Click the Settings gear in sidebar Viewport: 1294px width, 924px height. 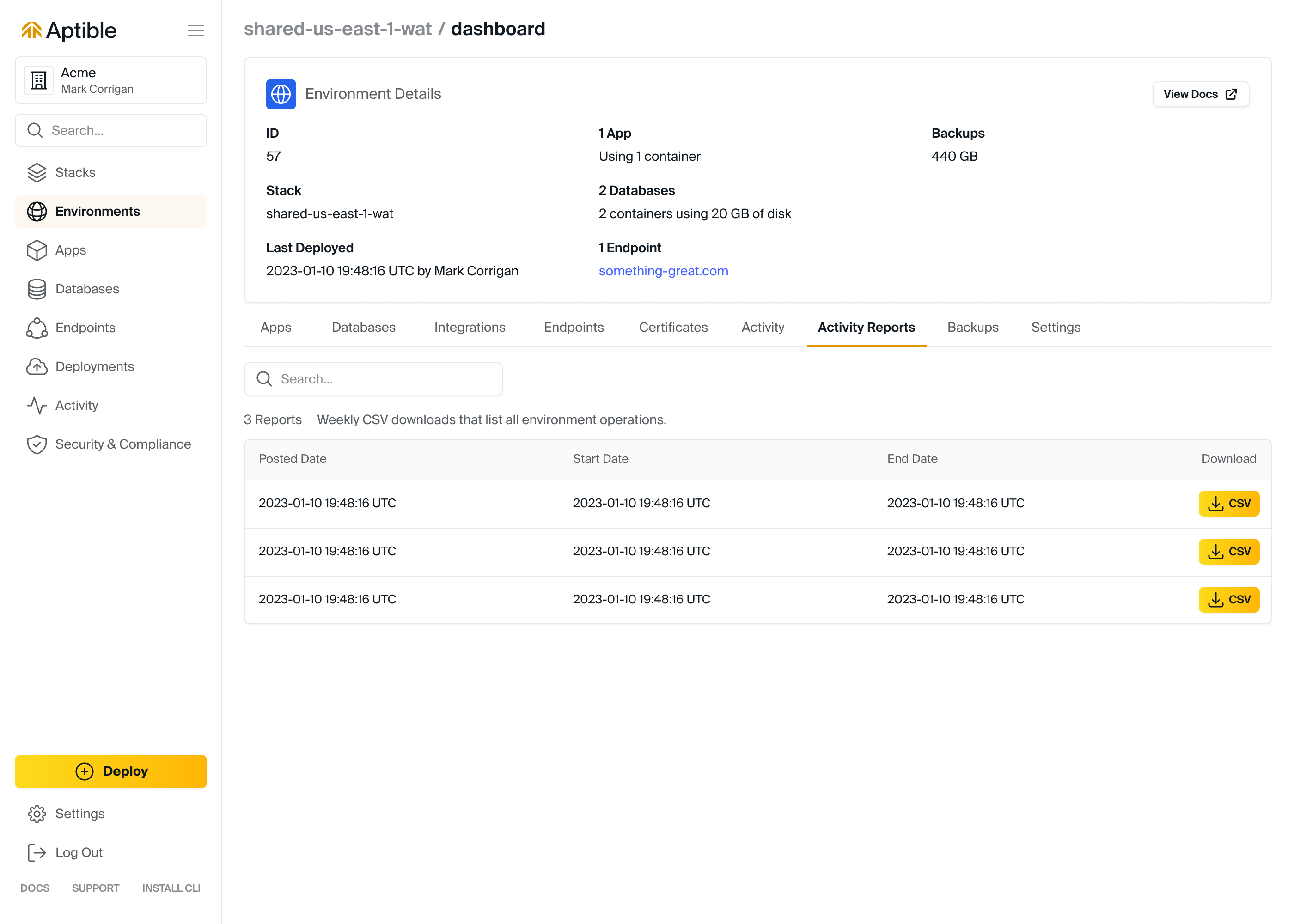click(x=37, y=814)
